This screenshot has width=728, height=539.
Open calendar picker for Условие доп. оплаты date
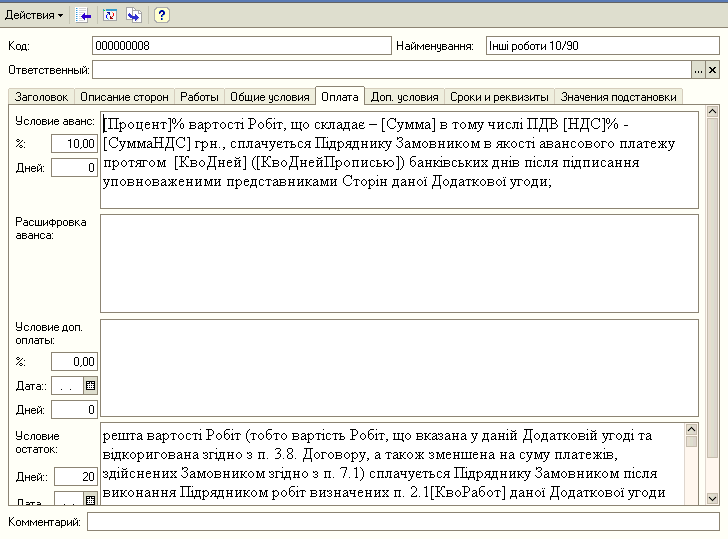pos(90,385)
